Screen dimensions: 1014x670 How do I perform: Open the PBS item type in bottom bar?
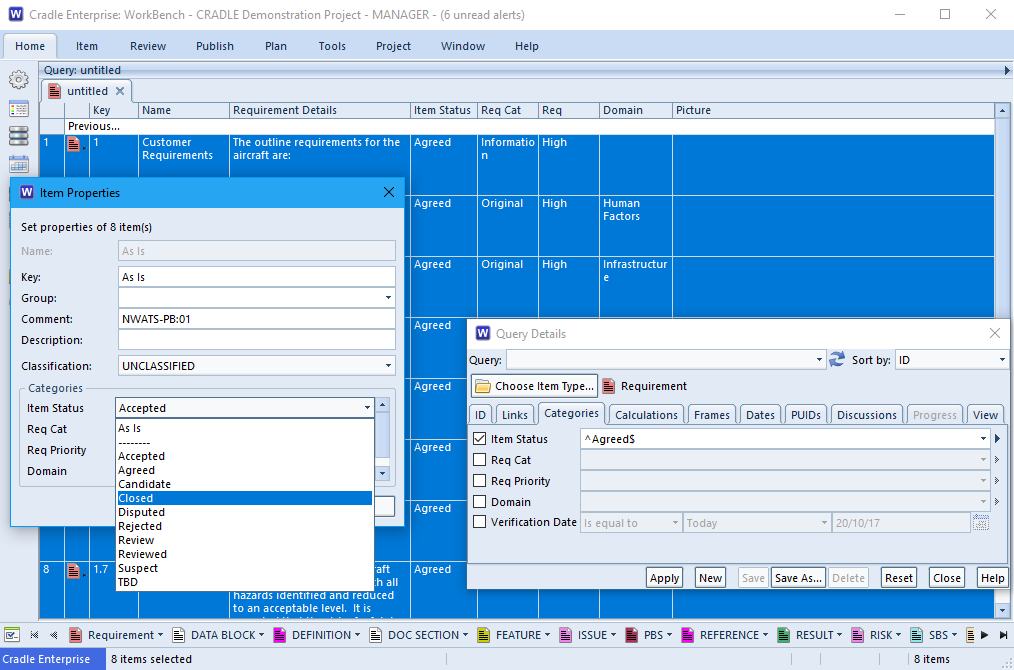pos(649,635)
